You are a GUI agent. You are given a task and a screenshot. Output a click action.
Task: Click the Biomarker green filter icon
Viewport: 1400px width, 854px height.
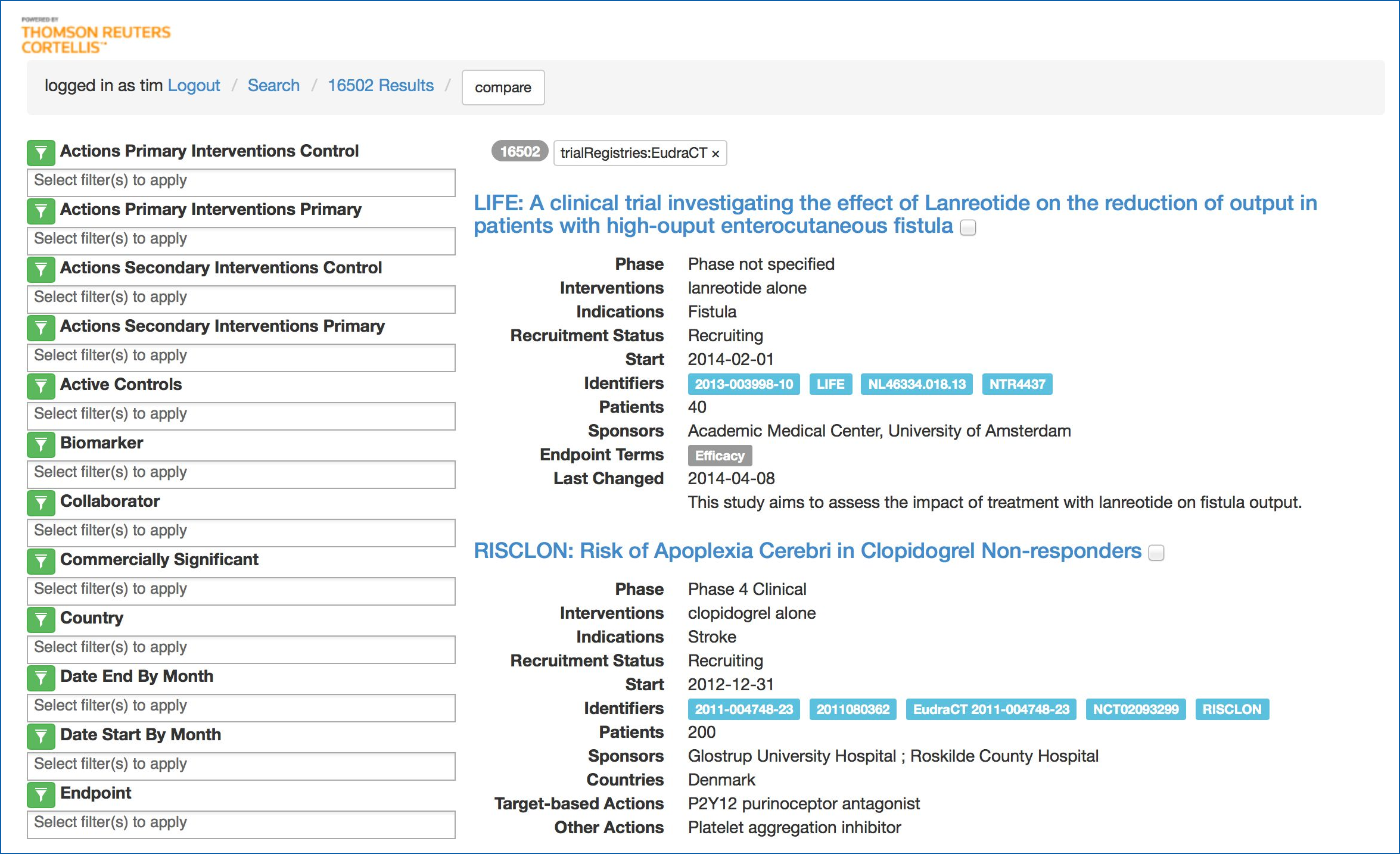[41, 444]
